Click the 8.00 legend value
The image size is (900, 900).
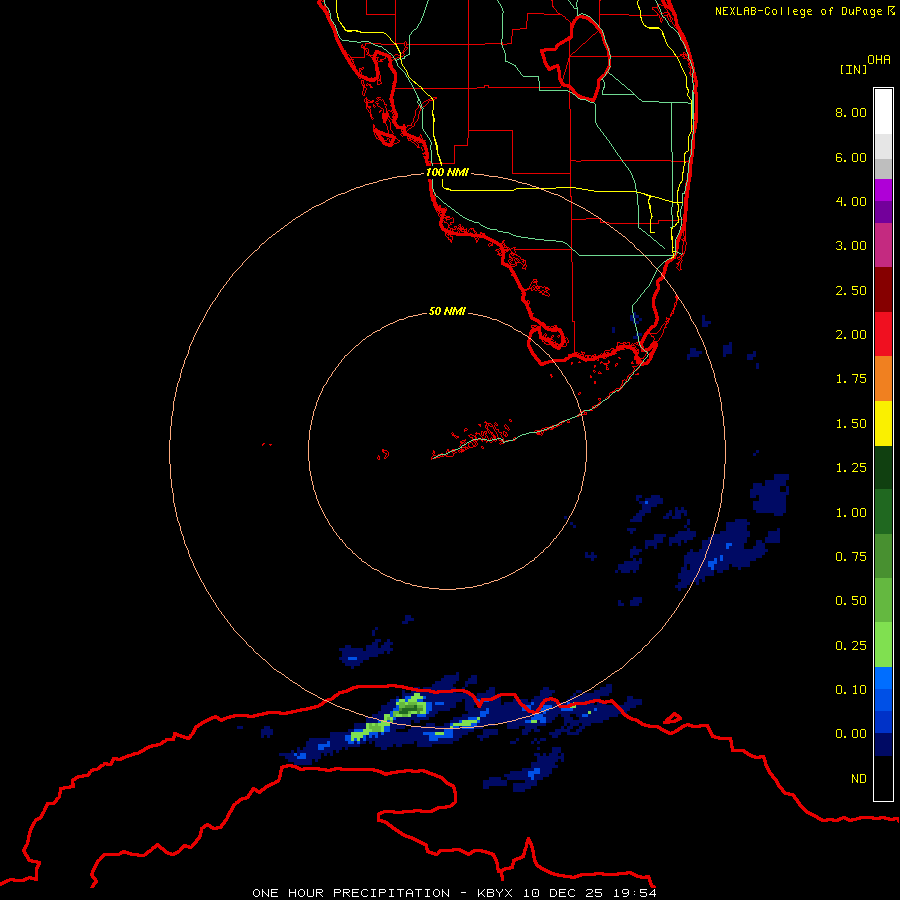851,112
